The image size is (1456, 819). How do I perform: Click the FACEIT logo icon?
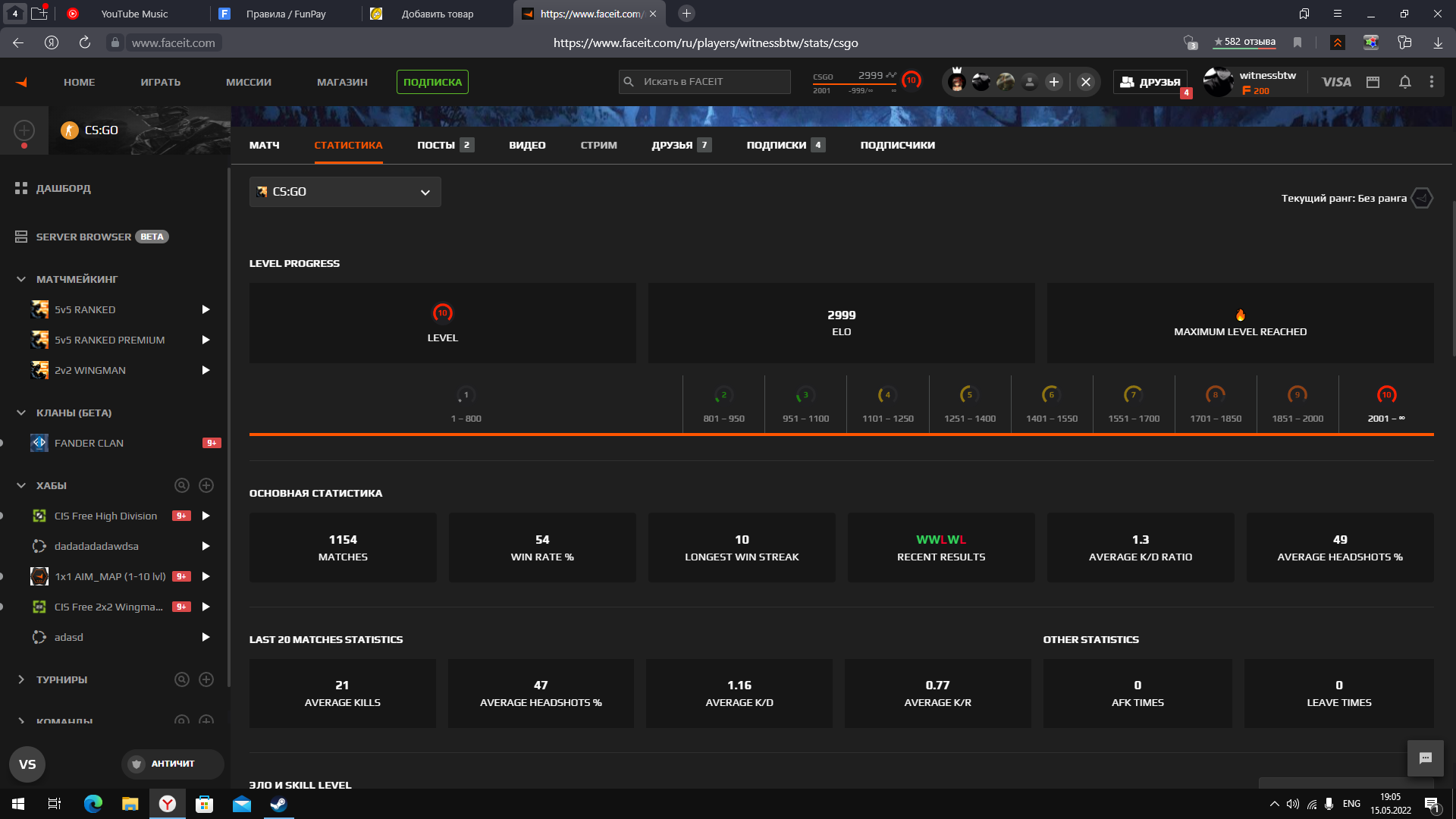pos(21,82)
